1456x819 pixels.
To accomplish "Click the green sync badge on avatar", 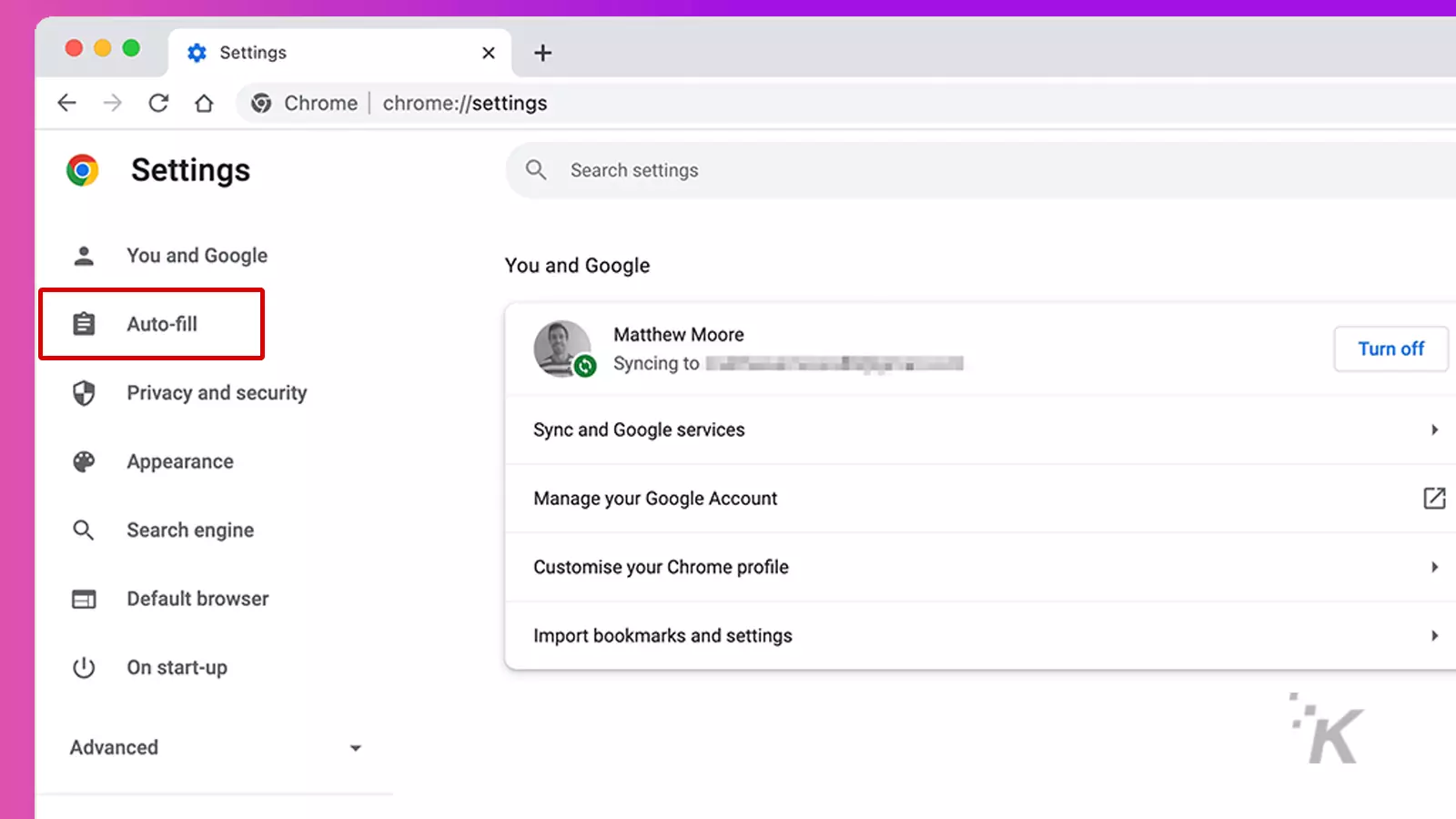I will pyautogui.click(x=585, y=366).
